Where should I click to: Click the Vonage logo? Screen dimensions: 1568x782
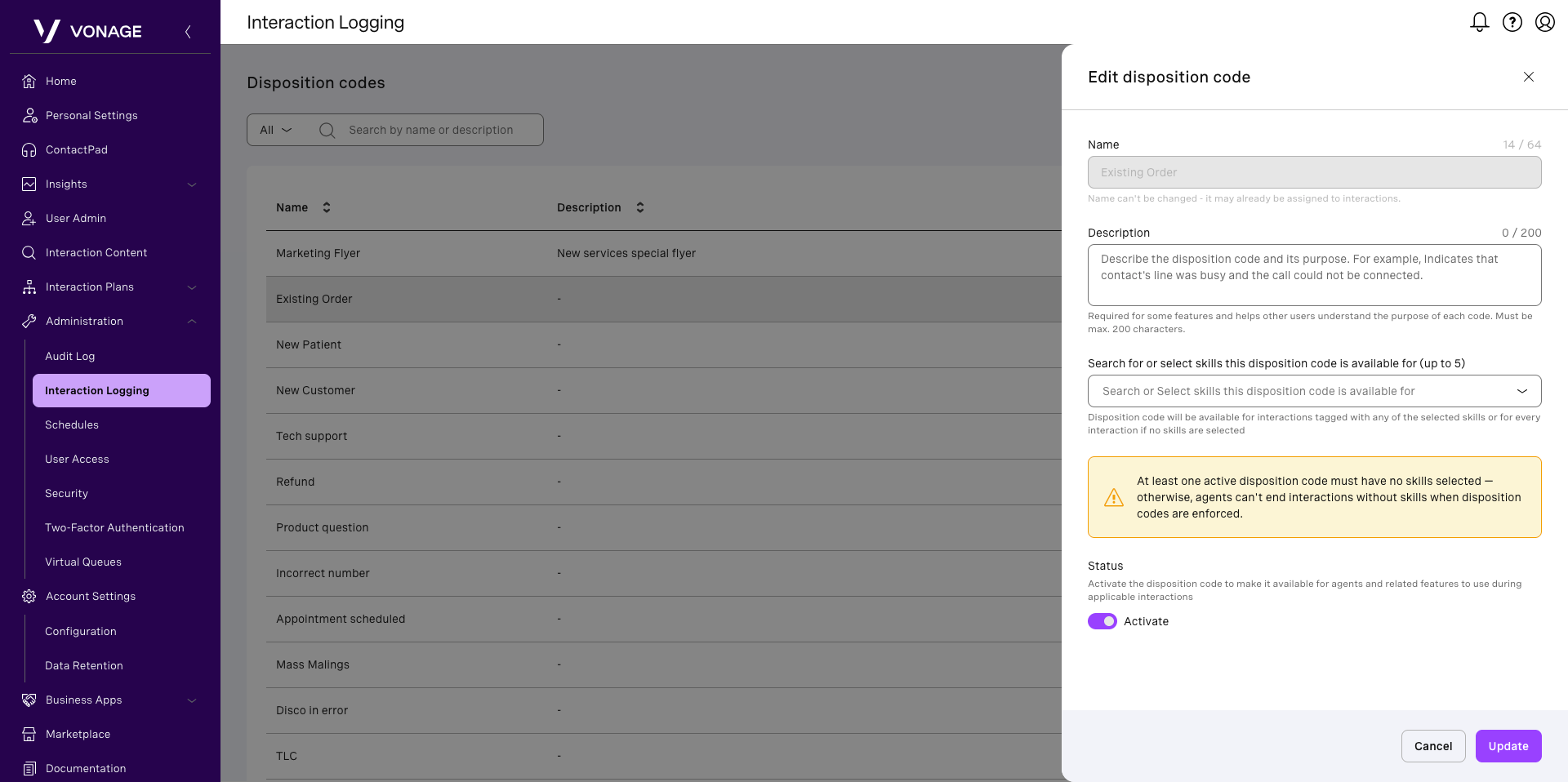coord(88,31)
